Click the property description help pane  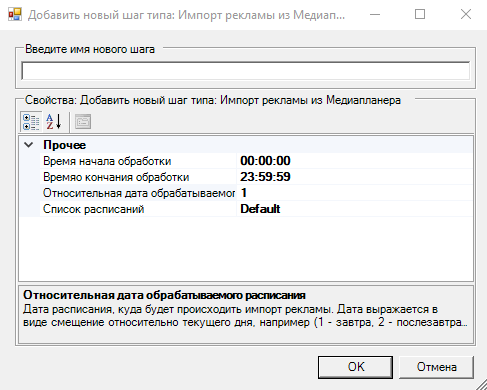[246, 314]
